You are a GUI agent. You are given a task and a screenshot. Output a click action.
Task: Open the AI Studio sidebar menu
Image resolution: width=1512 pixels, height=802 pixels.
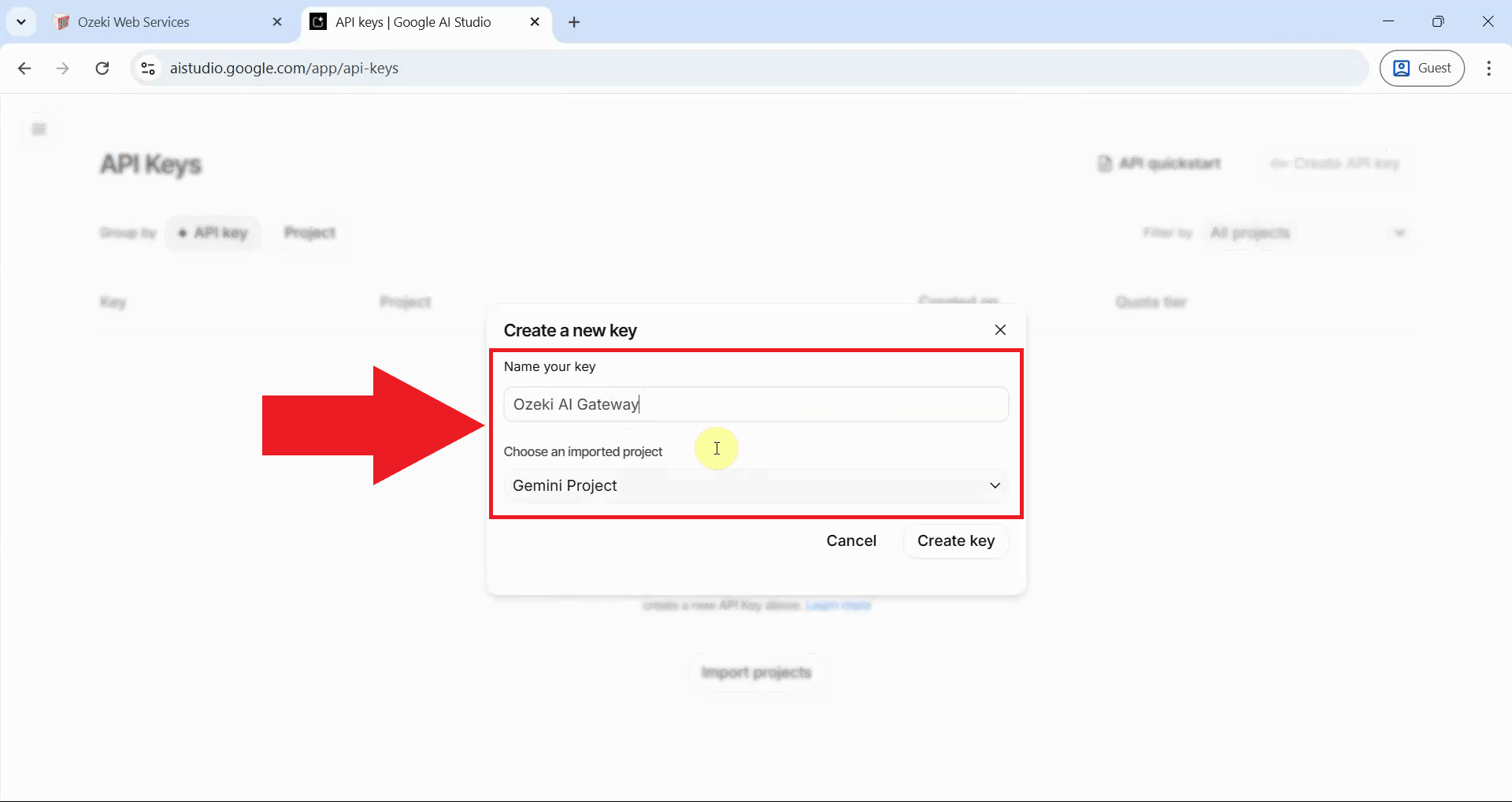click(x=39, y=128)
